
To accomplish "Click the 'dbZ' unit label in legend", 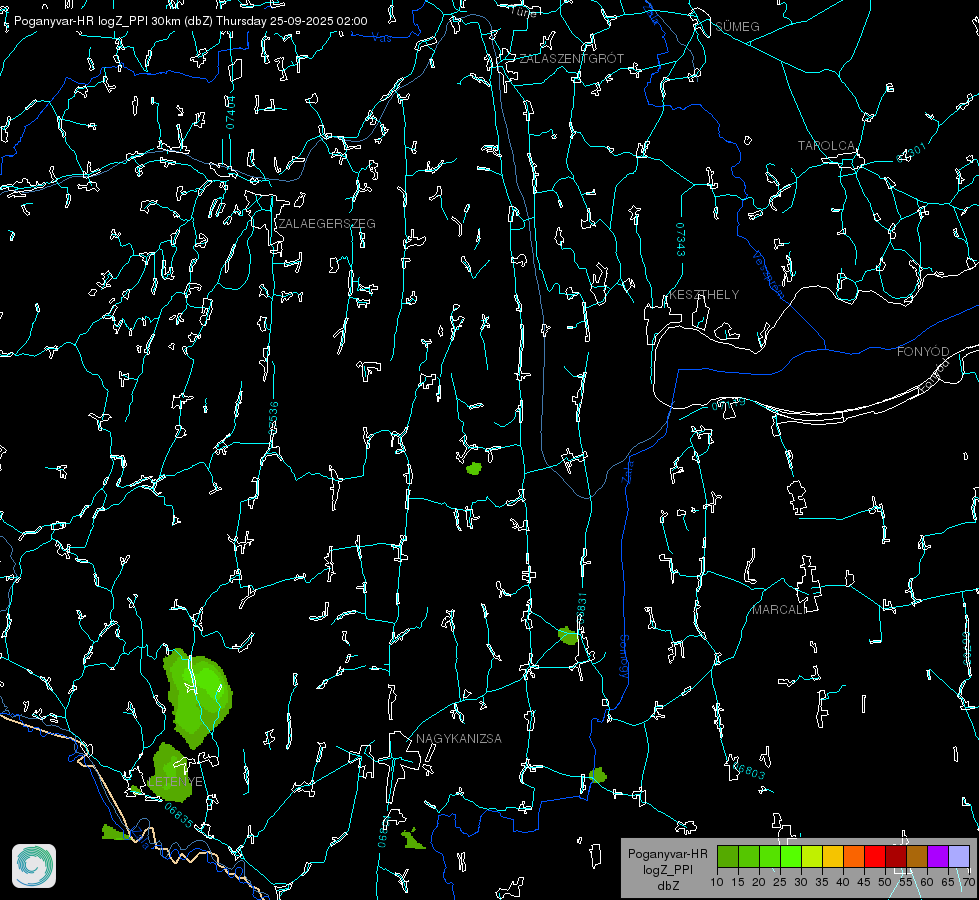I will pyautogui.click(x=668, y=886).
